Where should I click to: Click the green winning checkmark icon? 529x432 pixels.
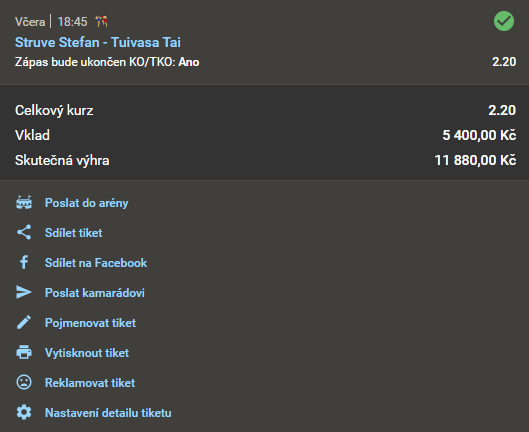point(504,21)
